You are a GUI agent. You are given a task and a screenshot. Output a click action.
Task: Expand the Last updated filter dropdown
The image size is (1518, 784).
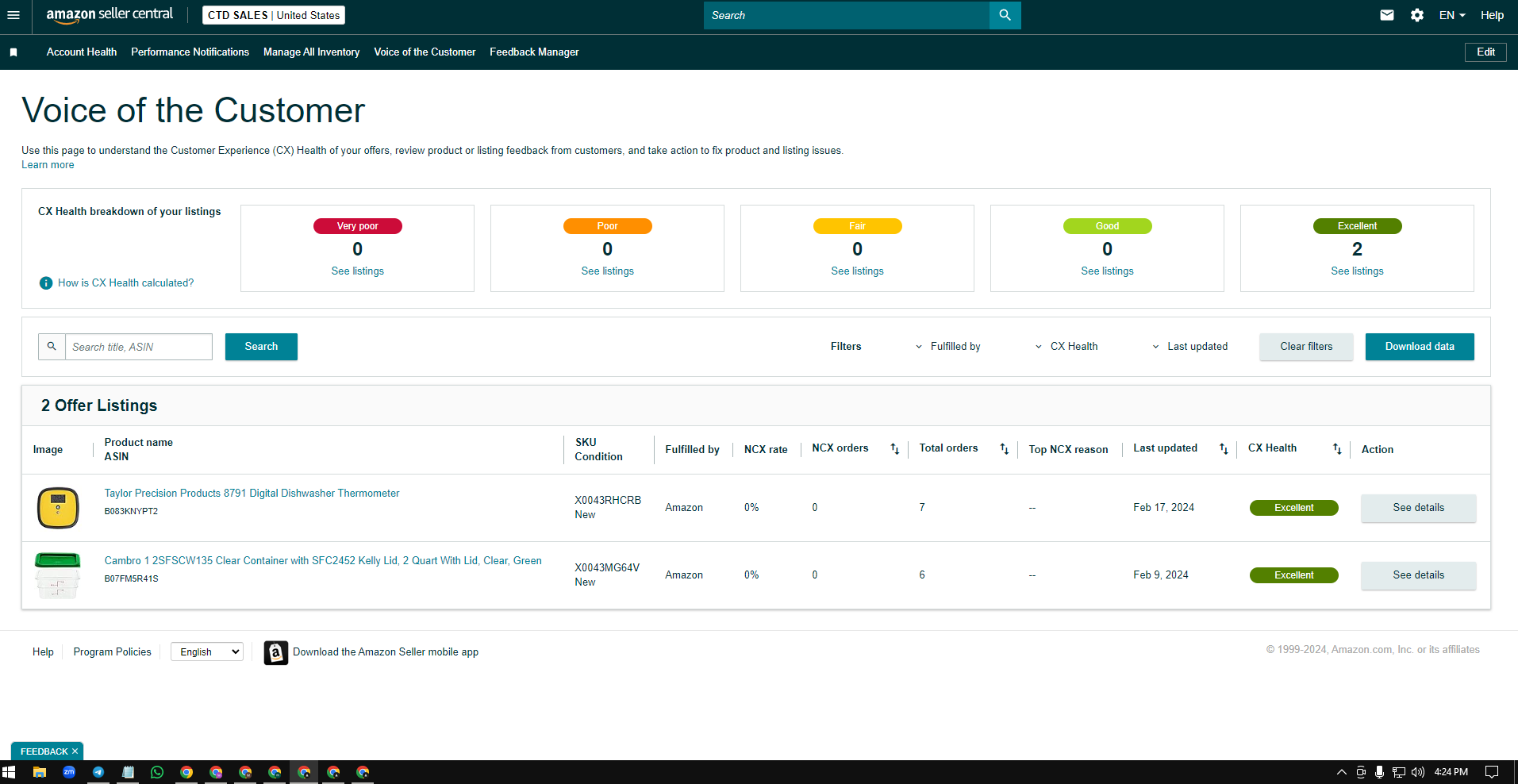pos(1189,347)
